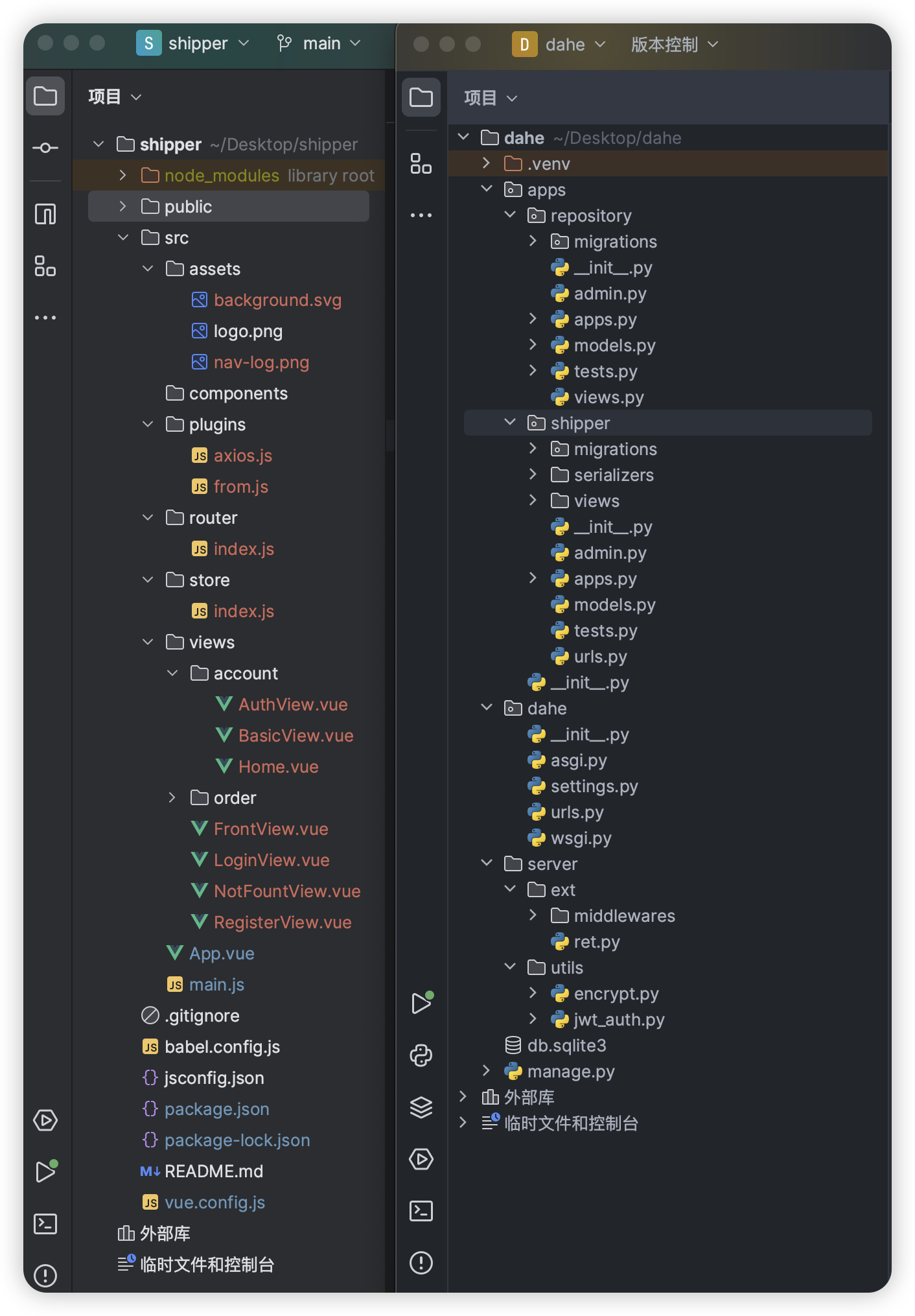
Task: Click the Run icon in shipper sidebar
Action: (45, 1172)
